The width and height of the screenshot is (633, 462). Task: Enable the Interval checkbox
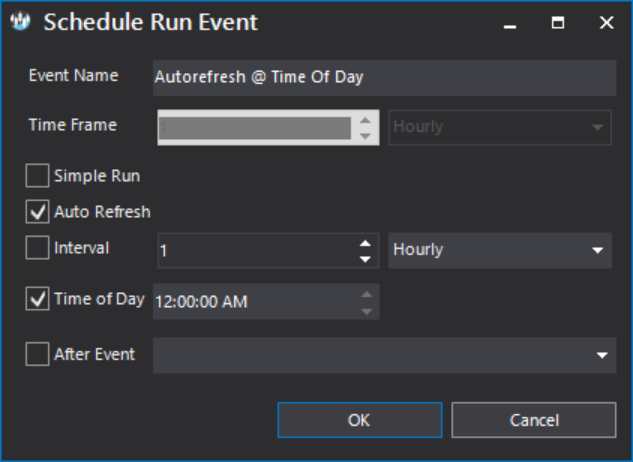point(37,249)
